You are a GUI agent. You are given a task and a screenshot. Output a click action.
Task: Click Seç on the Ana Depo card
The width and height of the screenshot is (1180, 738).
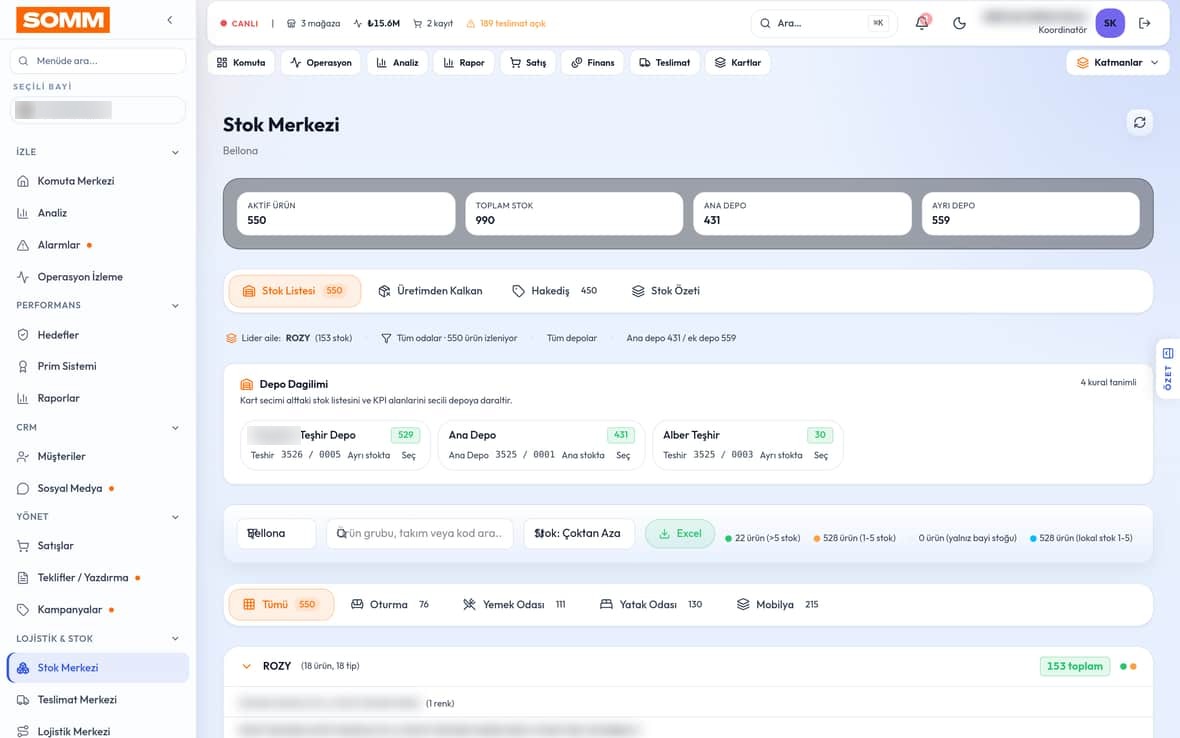[x=623, y=456]
